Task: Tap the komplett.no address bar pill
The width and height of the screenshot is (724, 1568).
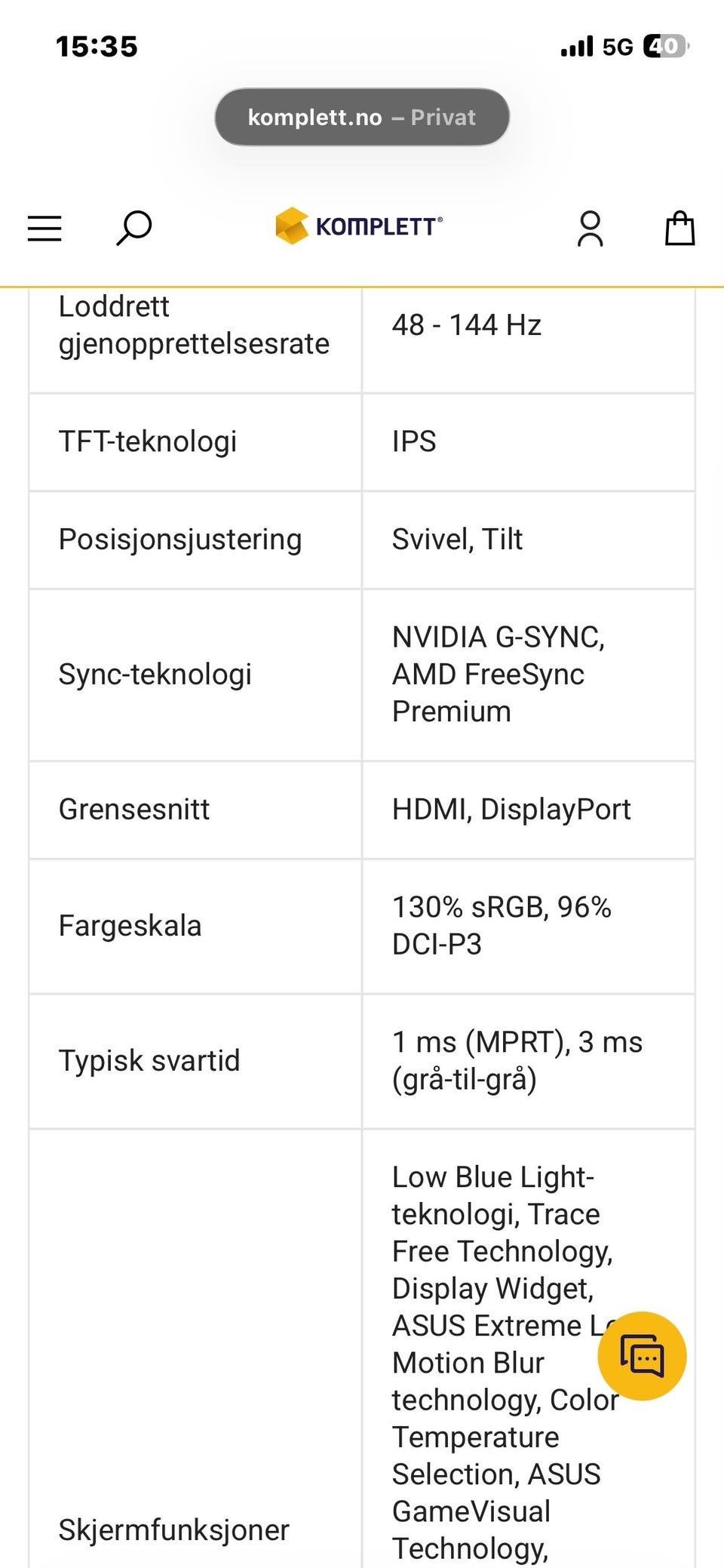Action: [x=362, y=117]
